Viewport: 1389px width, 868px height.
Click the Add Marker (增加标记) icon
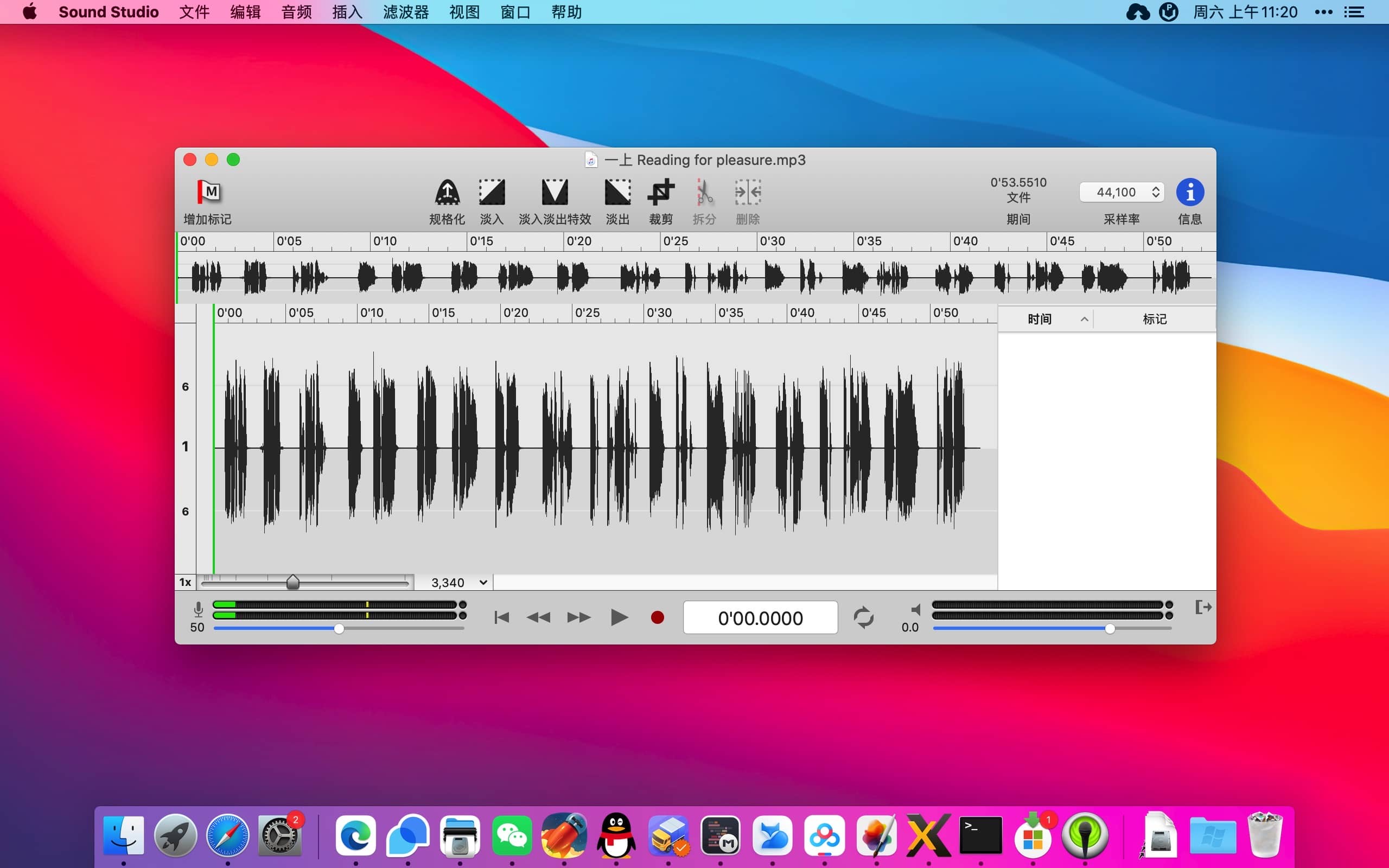[209, 192]
